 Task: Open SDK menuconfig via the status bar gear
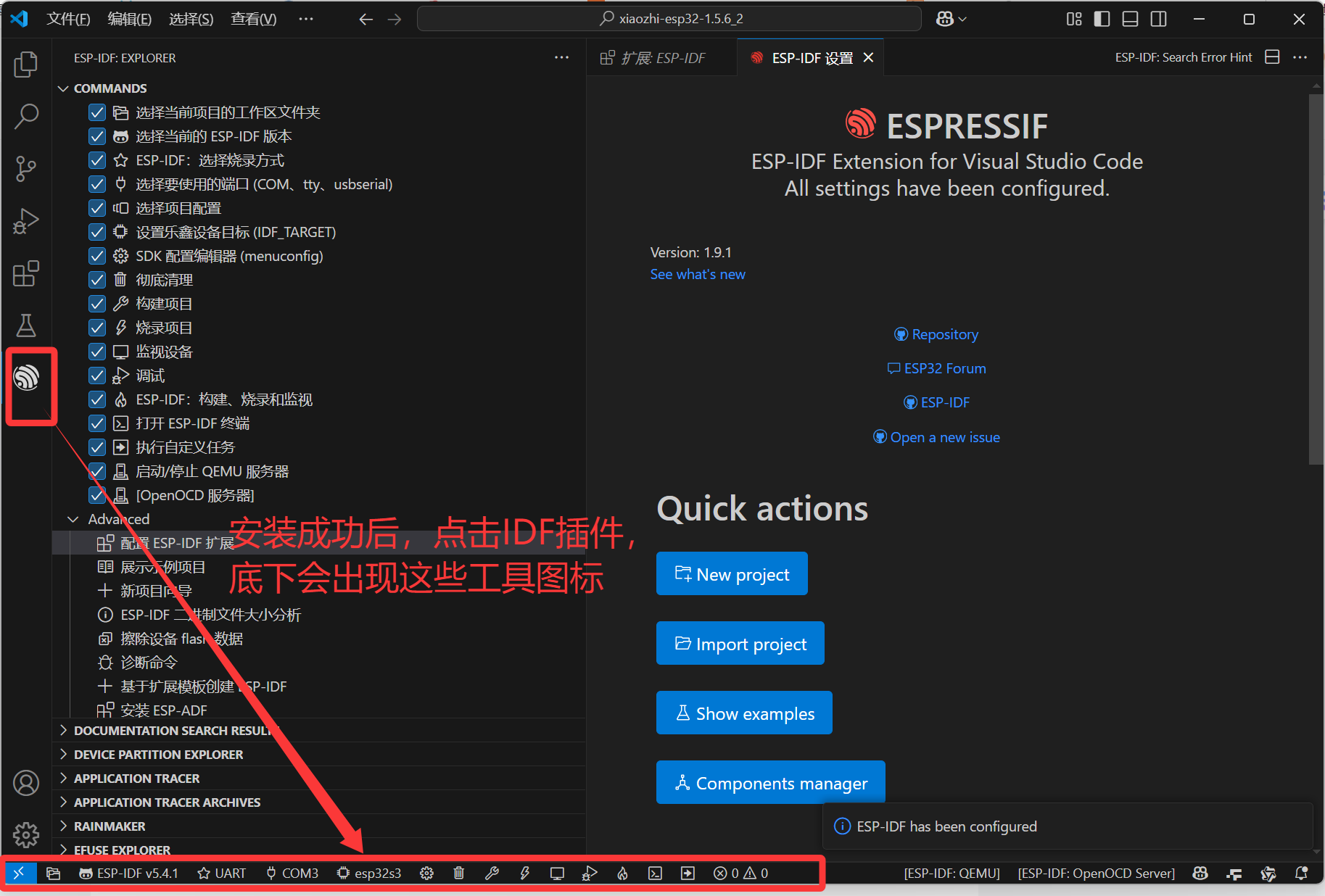click(426, 873)
